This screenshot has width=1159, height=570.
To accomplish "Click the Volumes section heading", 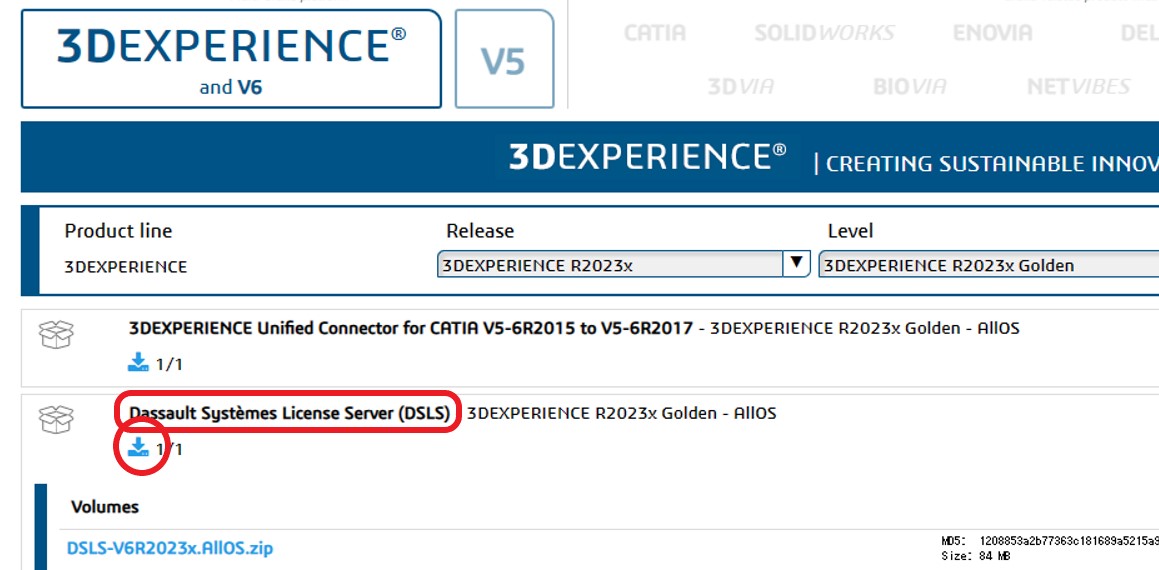I will click(x=105, y=507).
